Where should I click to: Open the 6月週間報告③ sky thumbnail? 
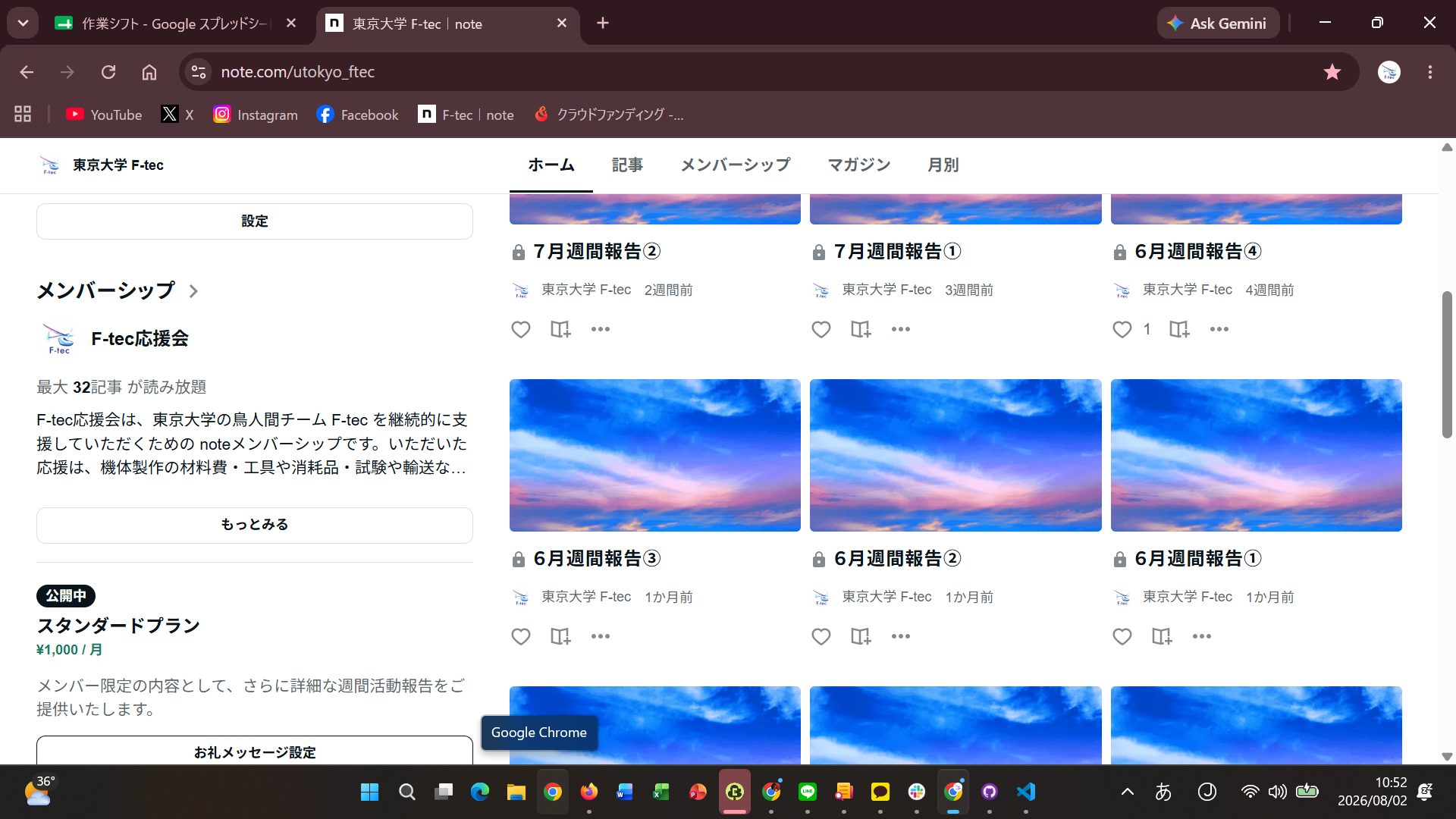(655, 455)
